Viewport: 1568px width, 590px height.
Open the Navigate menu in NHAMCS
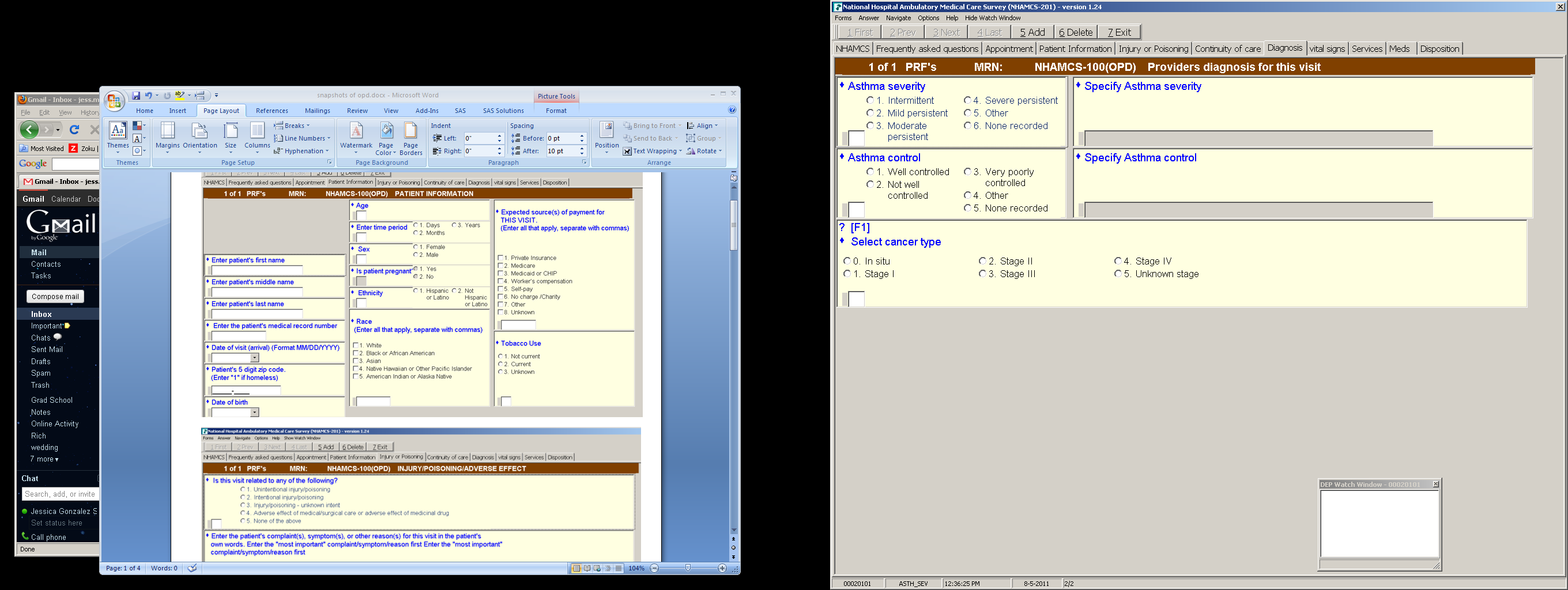pos(899,18)
